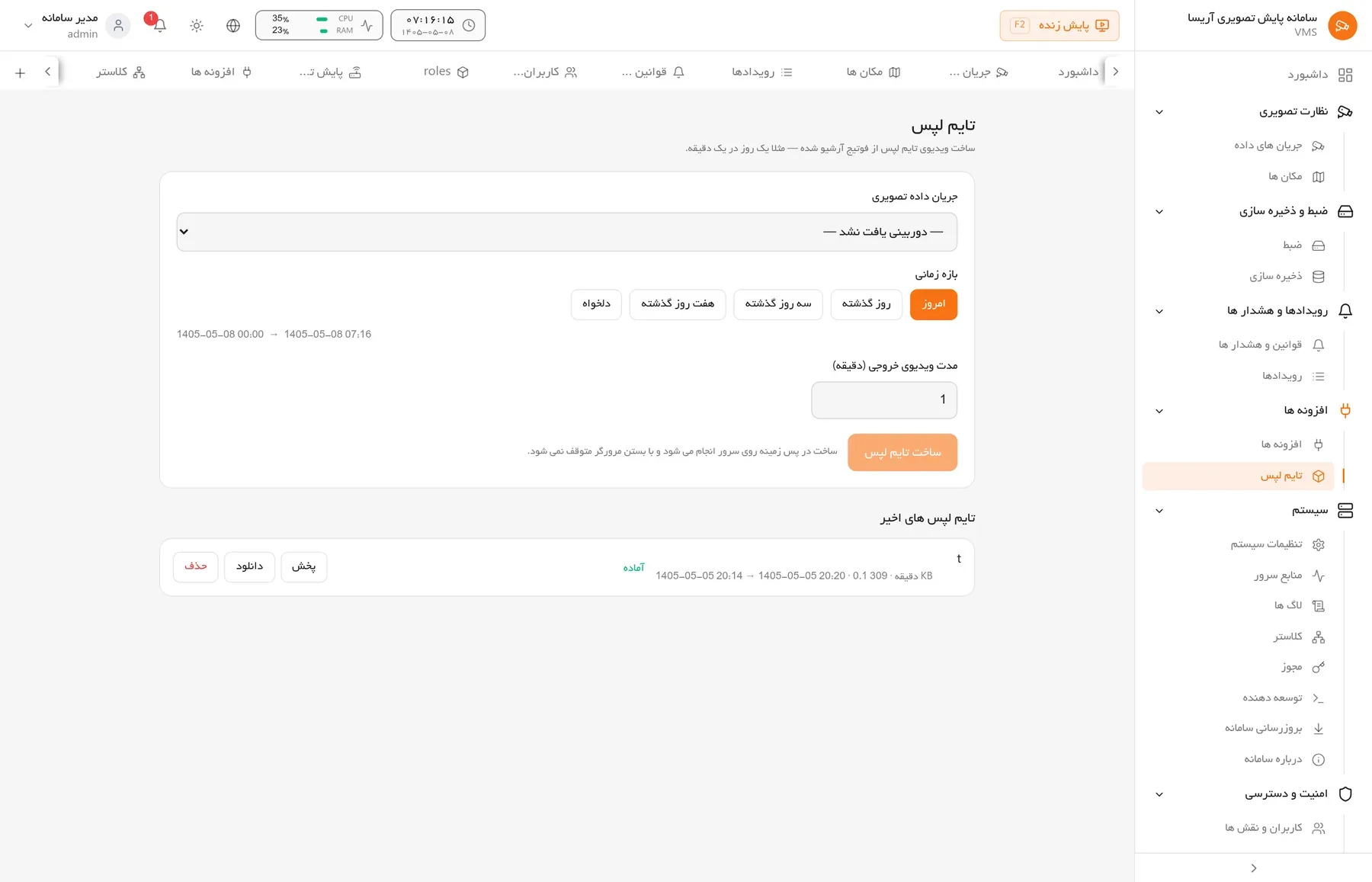Image resolution: width=1372 pixels, height=882 pixels.
Task: Toggle the light/dark theme sun icon
Action: [197, 25]
